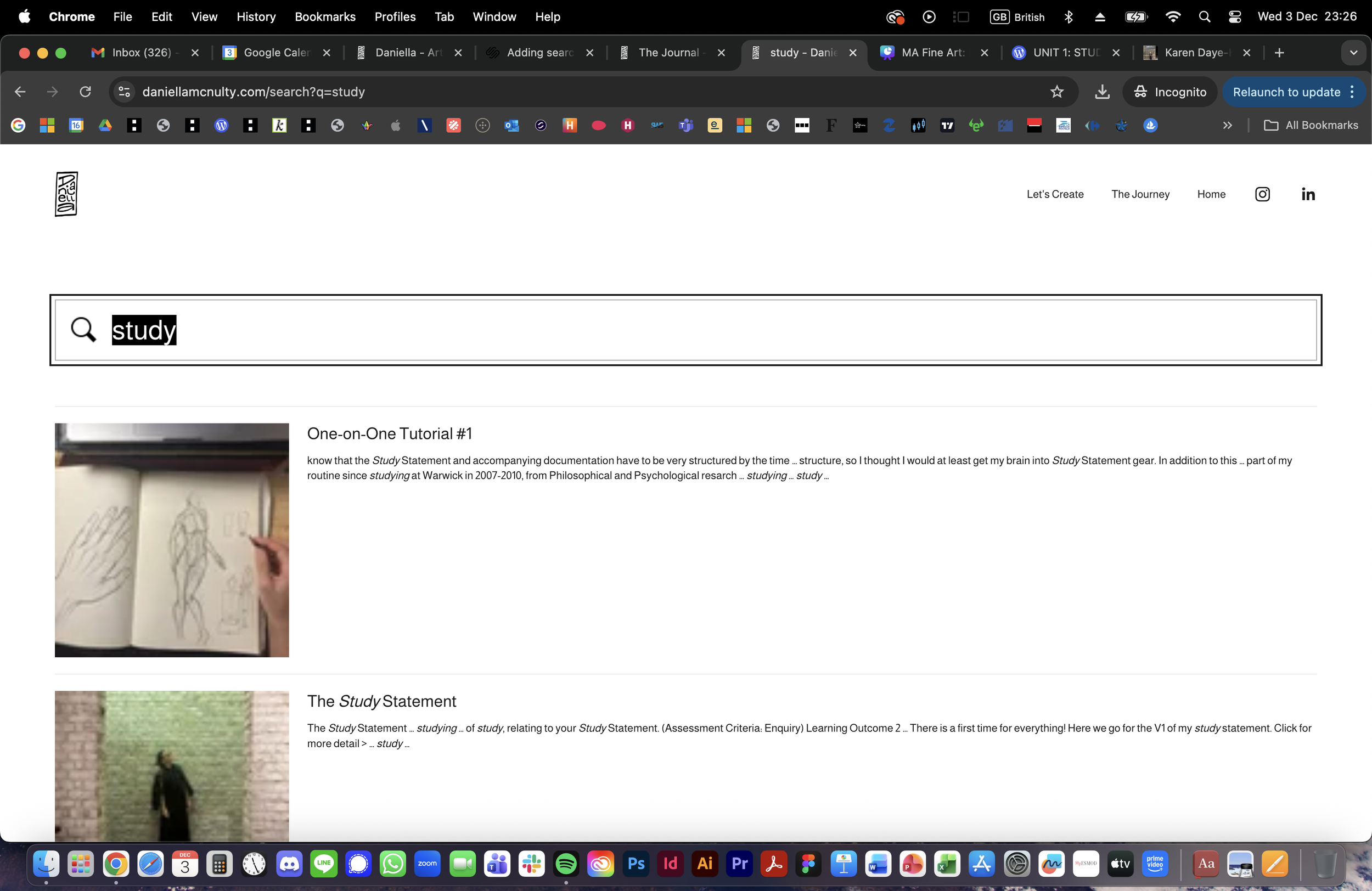1372x891 pixels.
Task: Open macOS Control Centre toggles
Action: tap(1235, 16)
